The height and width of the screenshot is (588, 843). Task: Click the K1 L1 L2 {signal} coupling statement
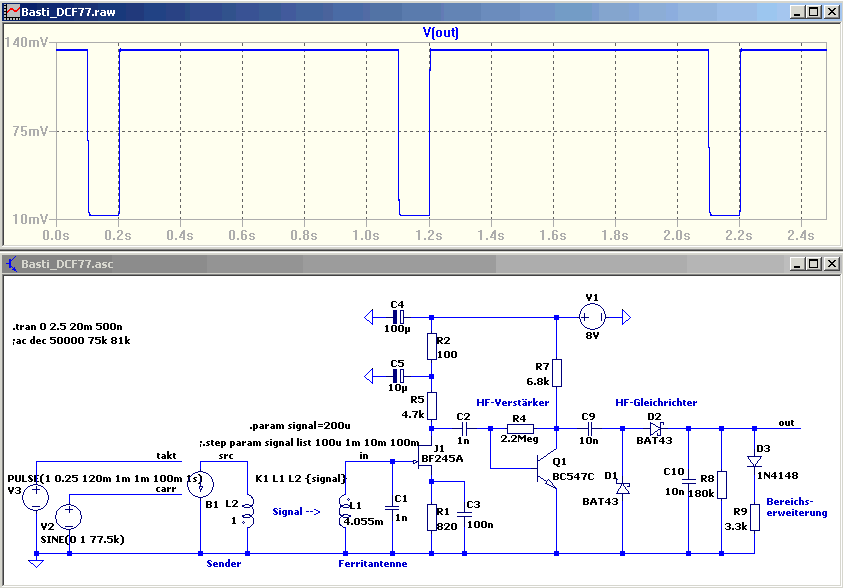[x=301, y=478]
